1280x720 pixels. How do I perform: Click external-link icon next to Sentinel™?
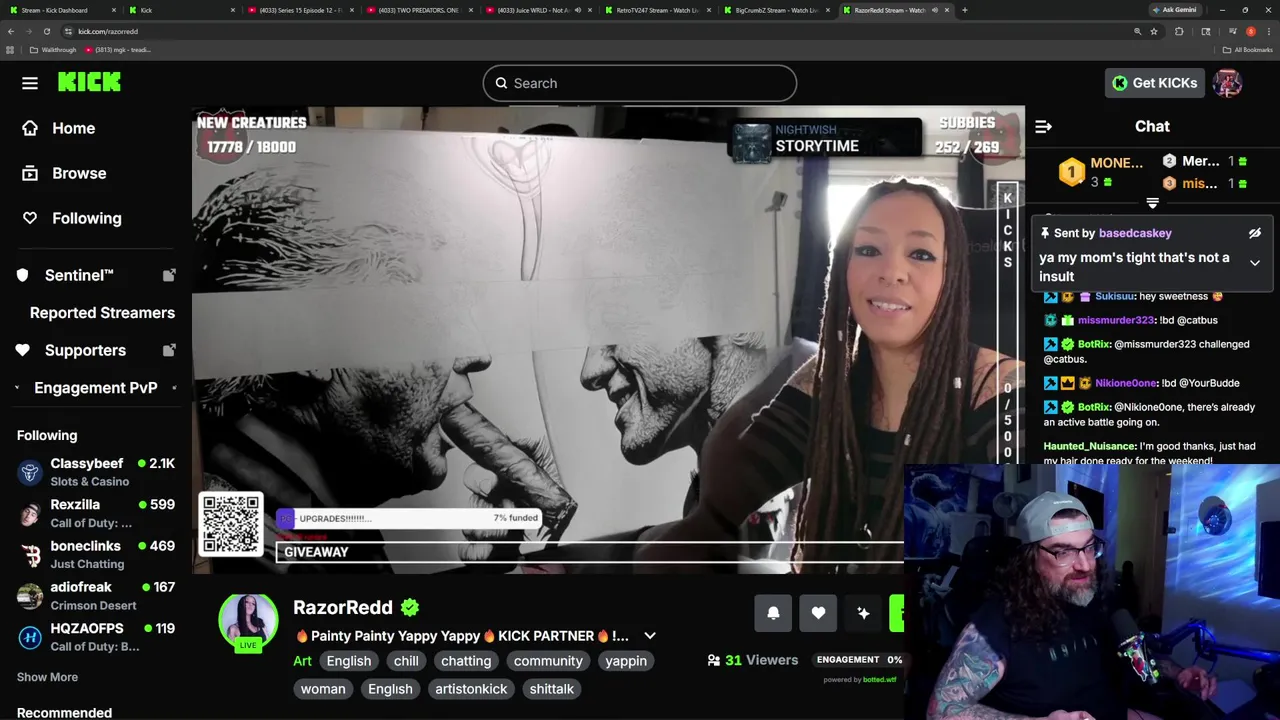(169, 275)
